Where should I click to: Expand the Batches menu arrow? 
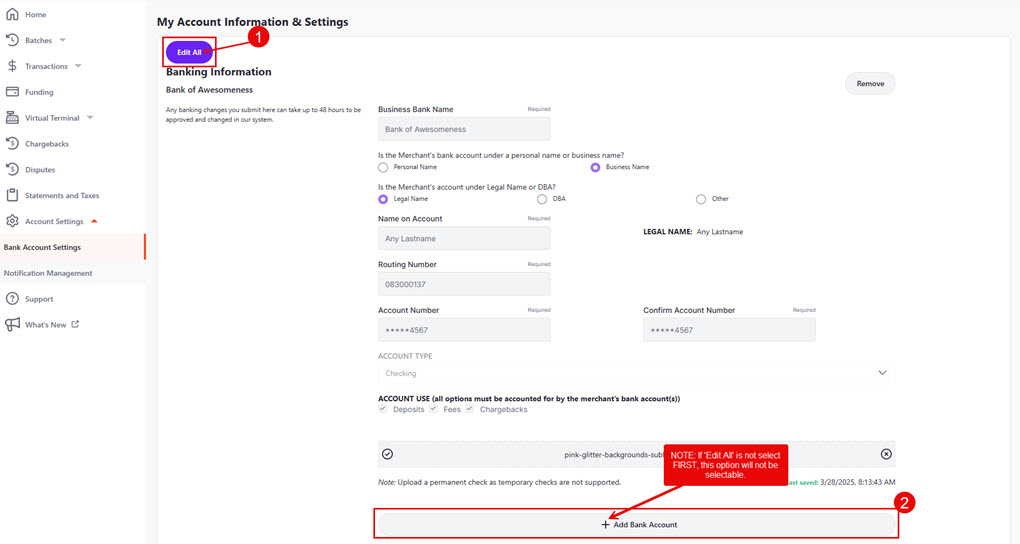62,41
